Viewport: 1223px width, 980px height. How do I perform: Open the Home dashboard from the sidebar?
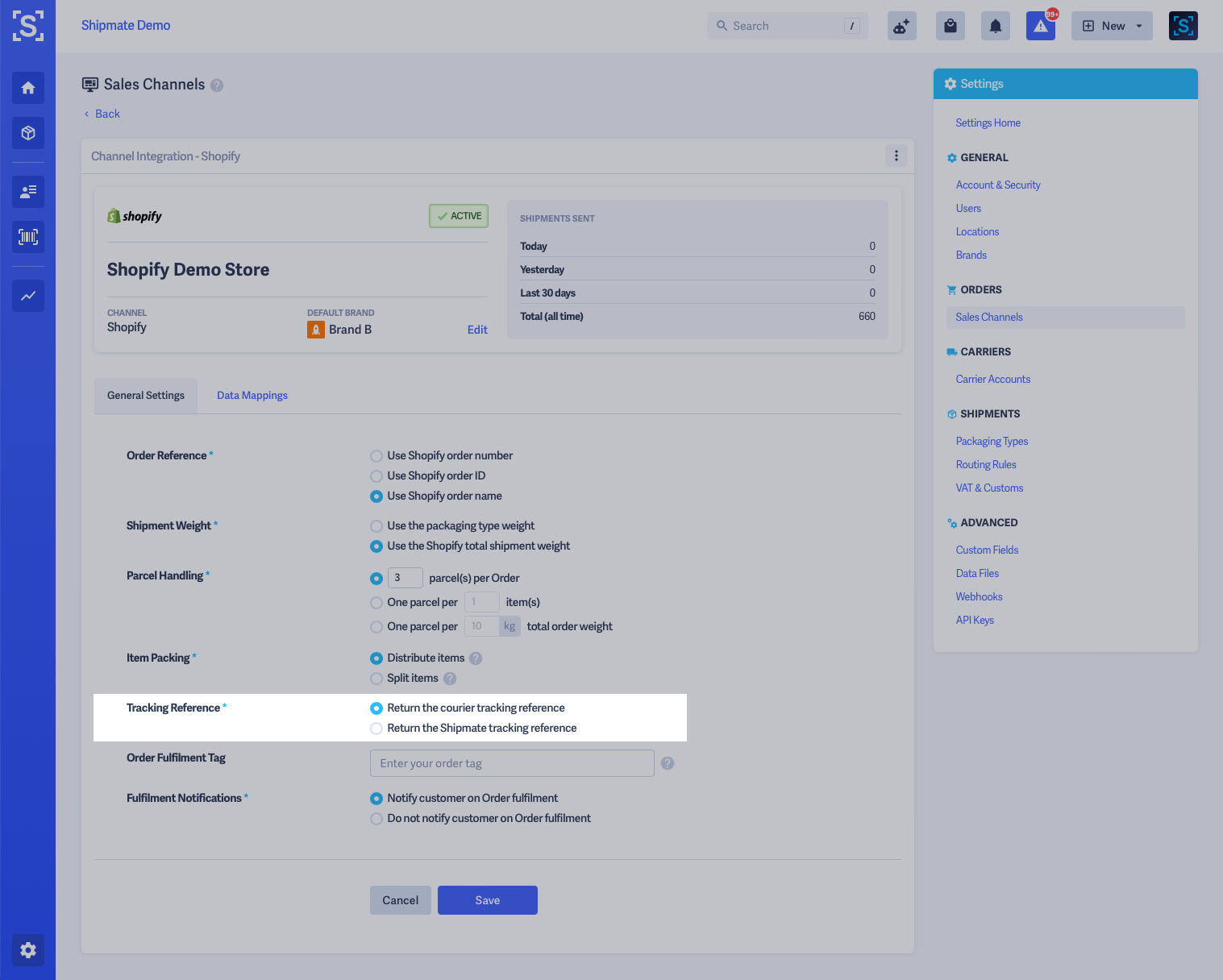tap(27, 88)
